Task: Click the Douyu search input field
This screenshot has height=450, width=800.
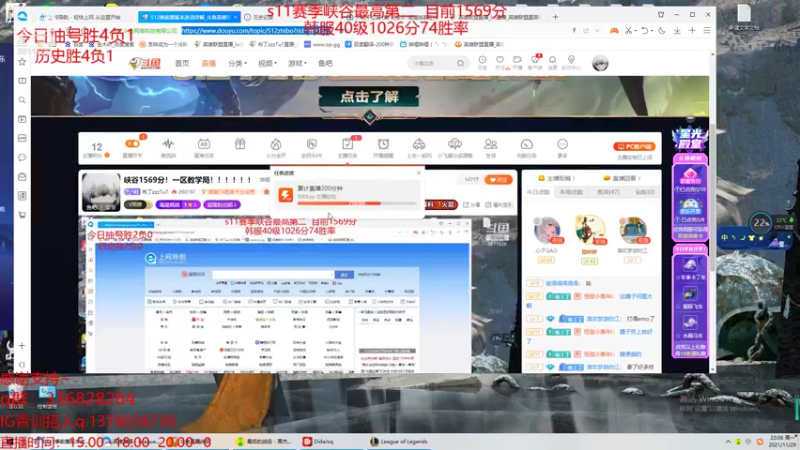Action: click(x=433, y=63)
